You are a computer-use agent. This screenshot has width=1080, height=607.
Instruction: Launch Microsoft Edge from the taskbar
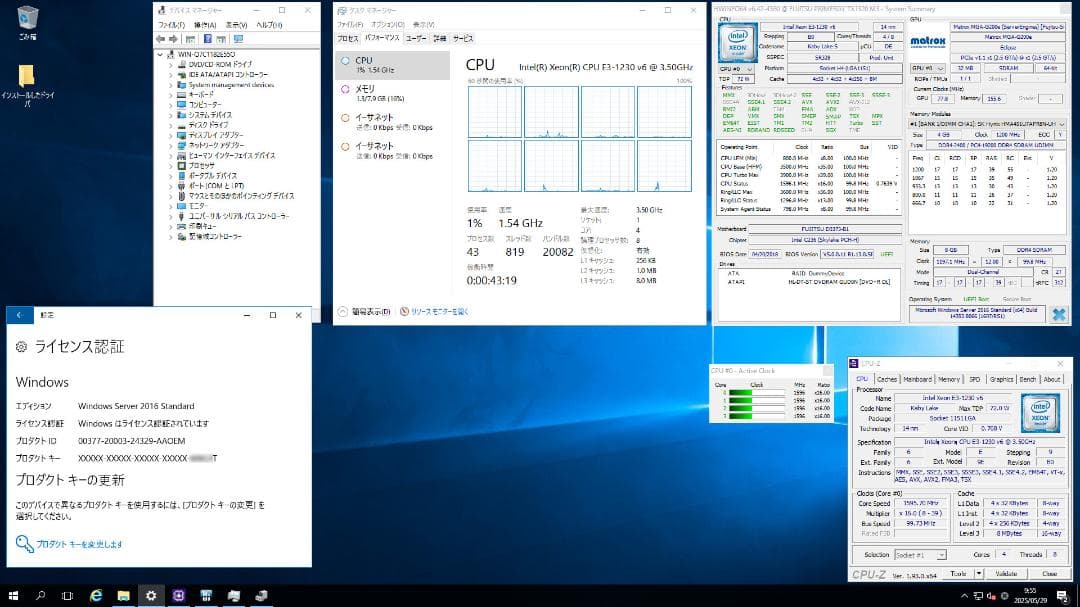(95, 596)
